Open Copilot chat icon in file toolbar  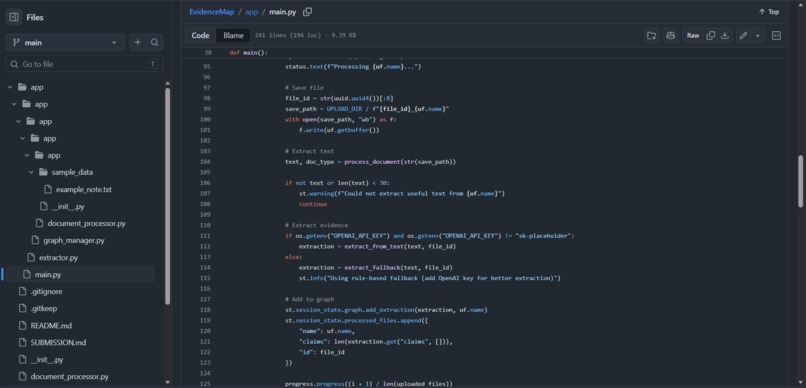click(x=670, y=35)
